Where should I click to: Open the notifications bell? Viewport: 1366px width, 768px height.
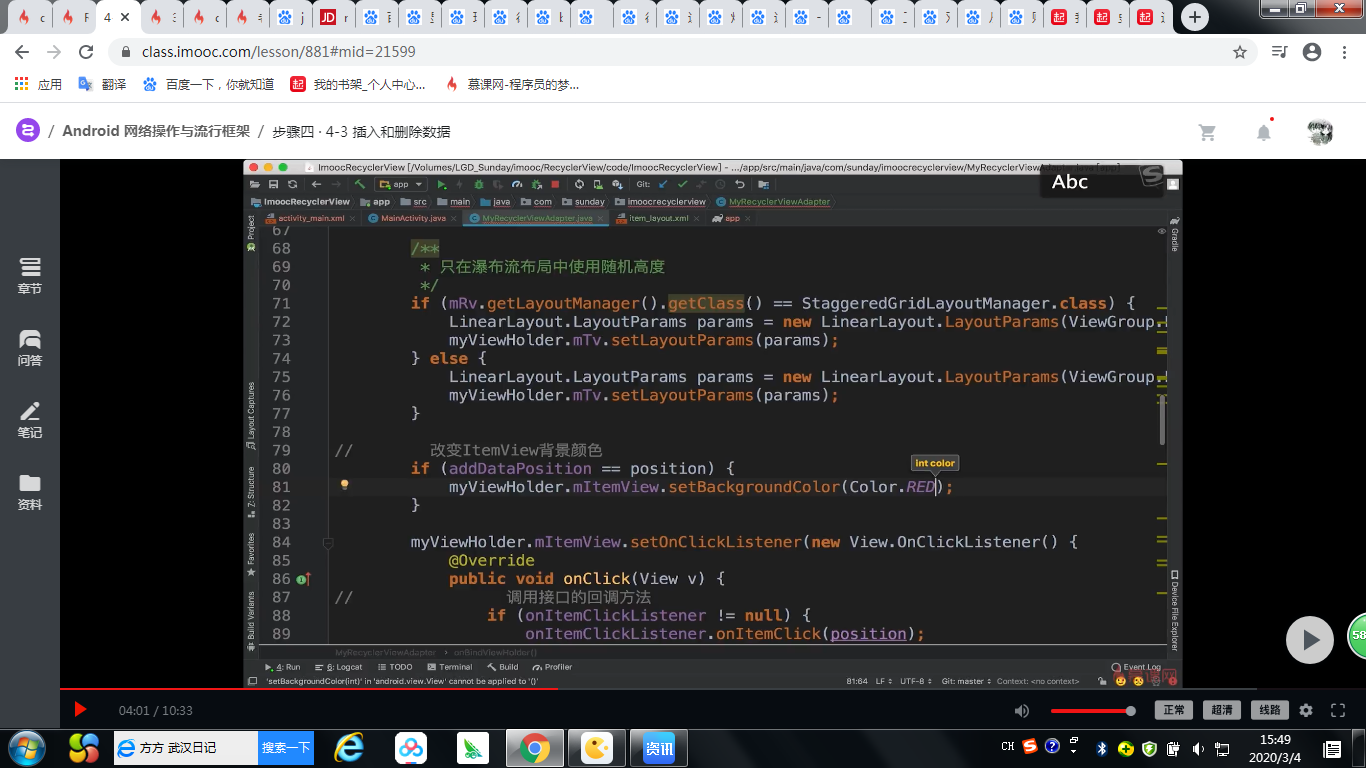pyautogui.click(x=1264, y=131)
